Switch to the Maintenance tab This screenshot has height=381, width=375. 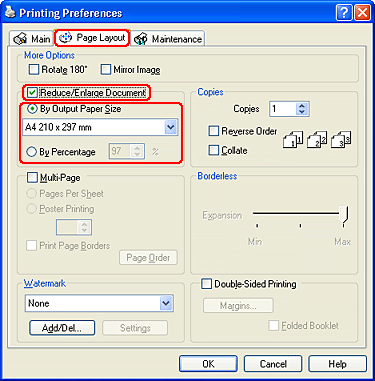pos(168,39)
